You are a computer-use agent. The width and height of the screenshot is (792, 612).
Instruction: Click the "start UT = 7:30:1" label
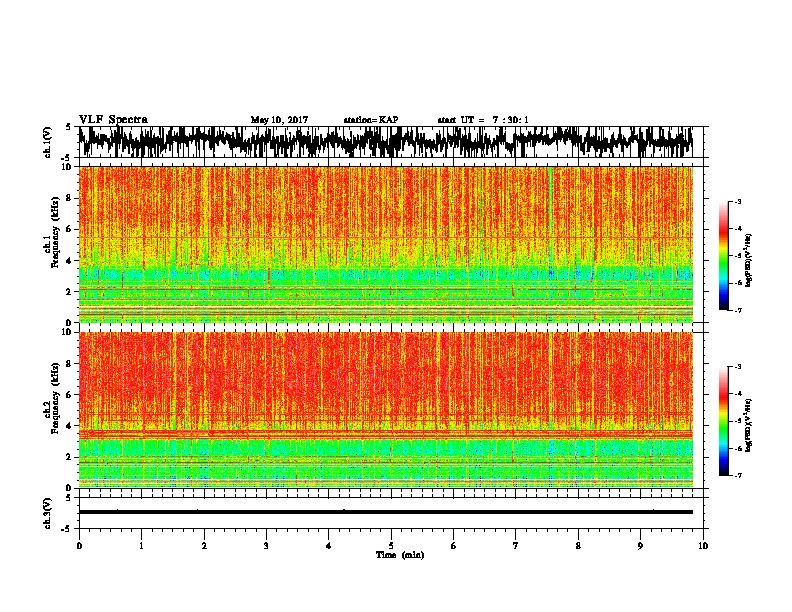click(x=483, y=120)
